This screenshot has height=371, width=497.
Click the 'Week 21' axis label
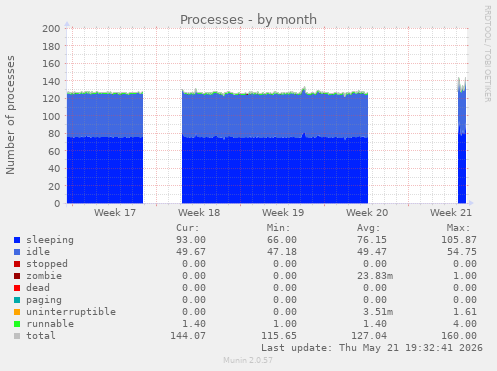[x=451, y=213]
